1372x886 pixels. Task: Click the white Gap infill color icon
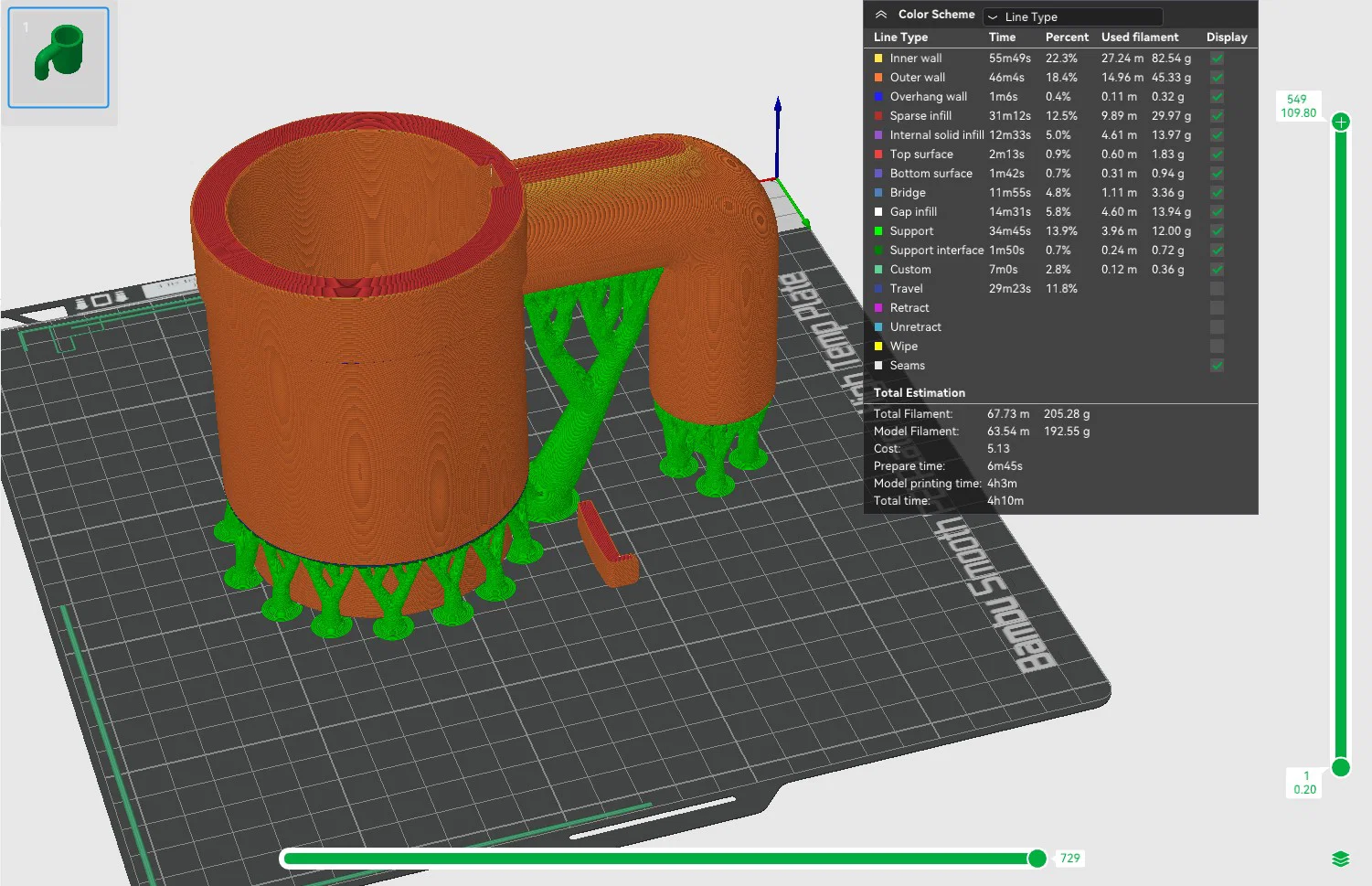(x=878, y=212)
